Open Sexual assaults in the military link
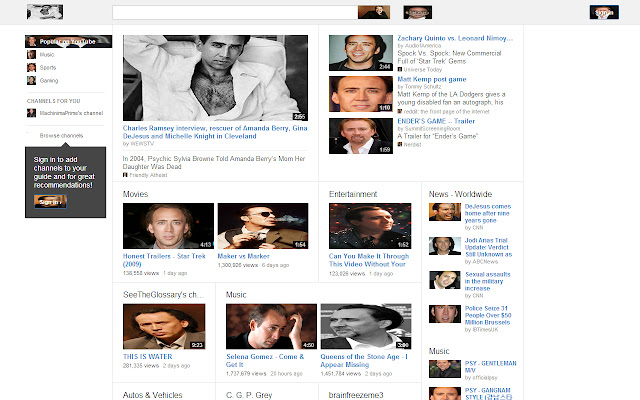 pos(488,281)
